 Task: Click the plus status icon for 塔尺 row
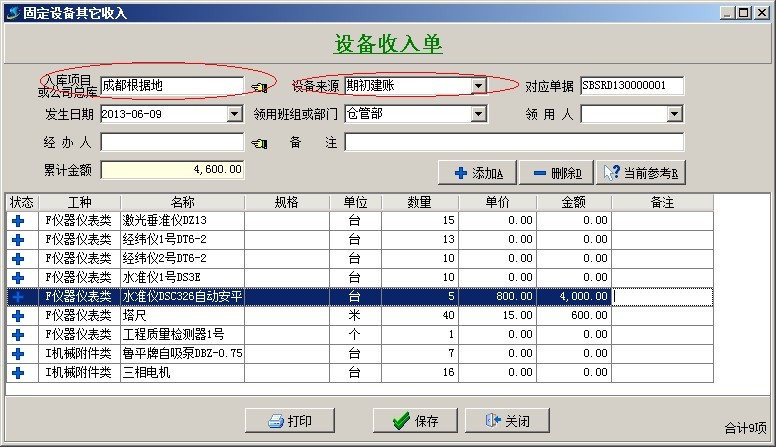[x=18, y=315]
